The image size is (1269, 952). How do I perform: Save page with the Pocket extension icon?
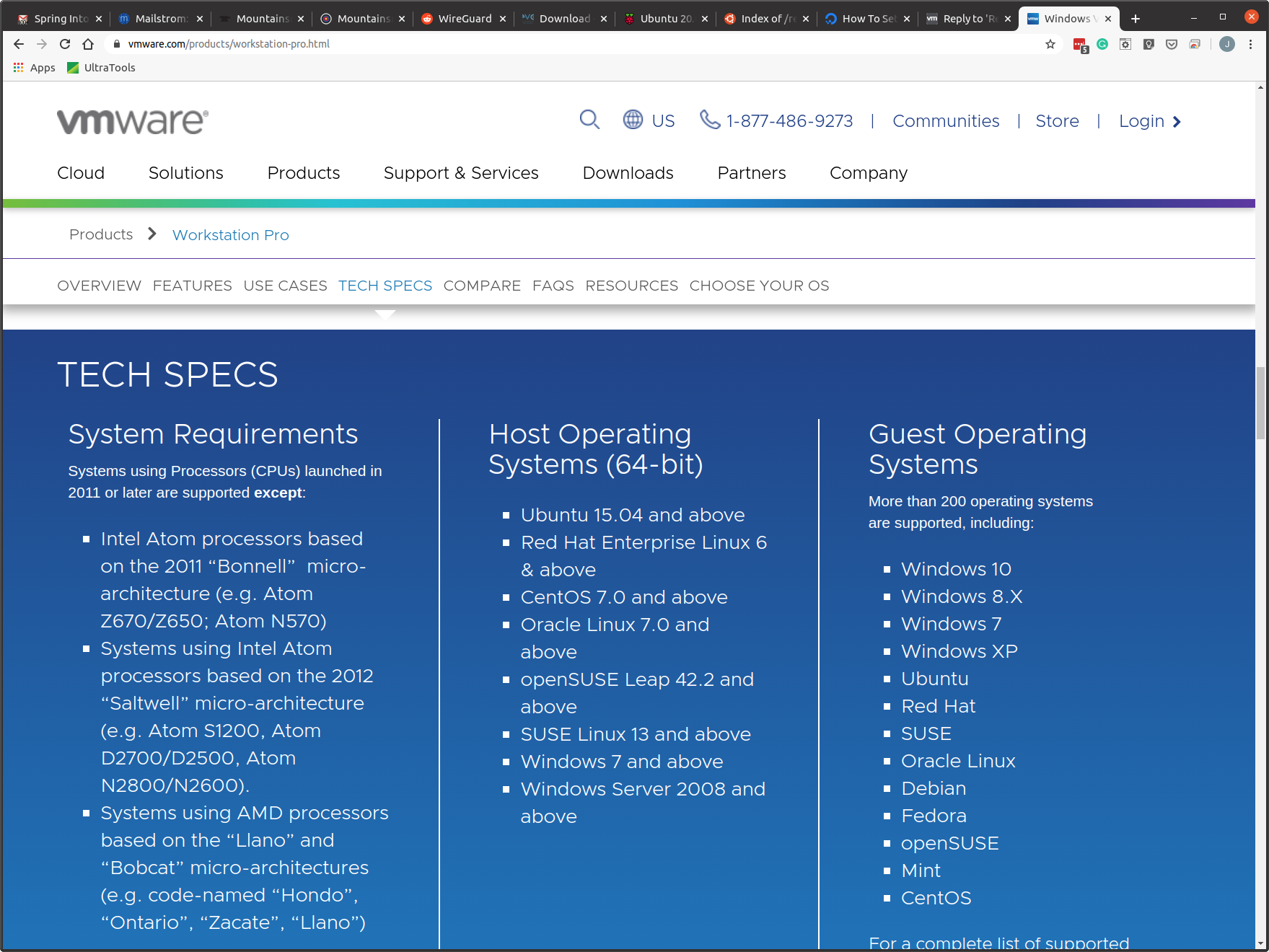(1172, 44)
